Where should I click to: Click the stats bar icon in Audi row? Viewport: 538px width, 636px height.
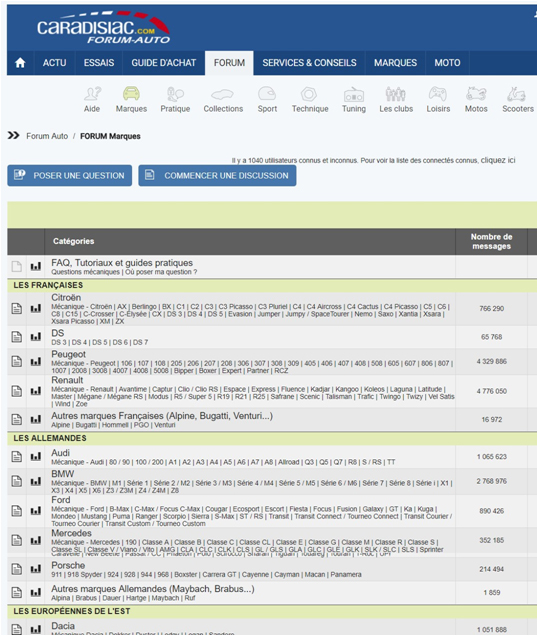[36, 457]
